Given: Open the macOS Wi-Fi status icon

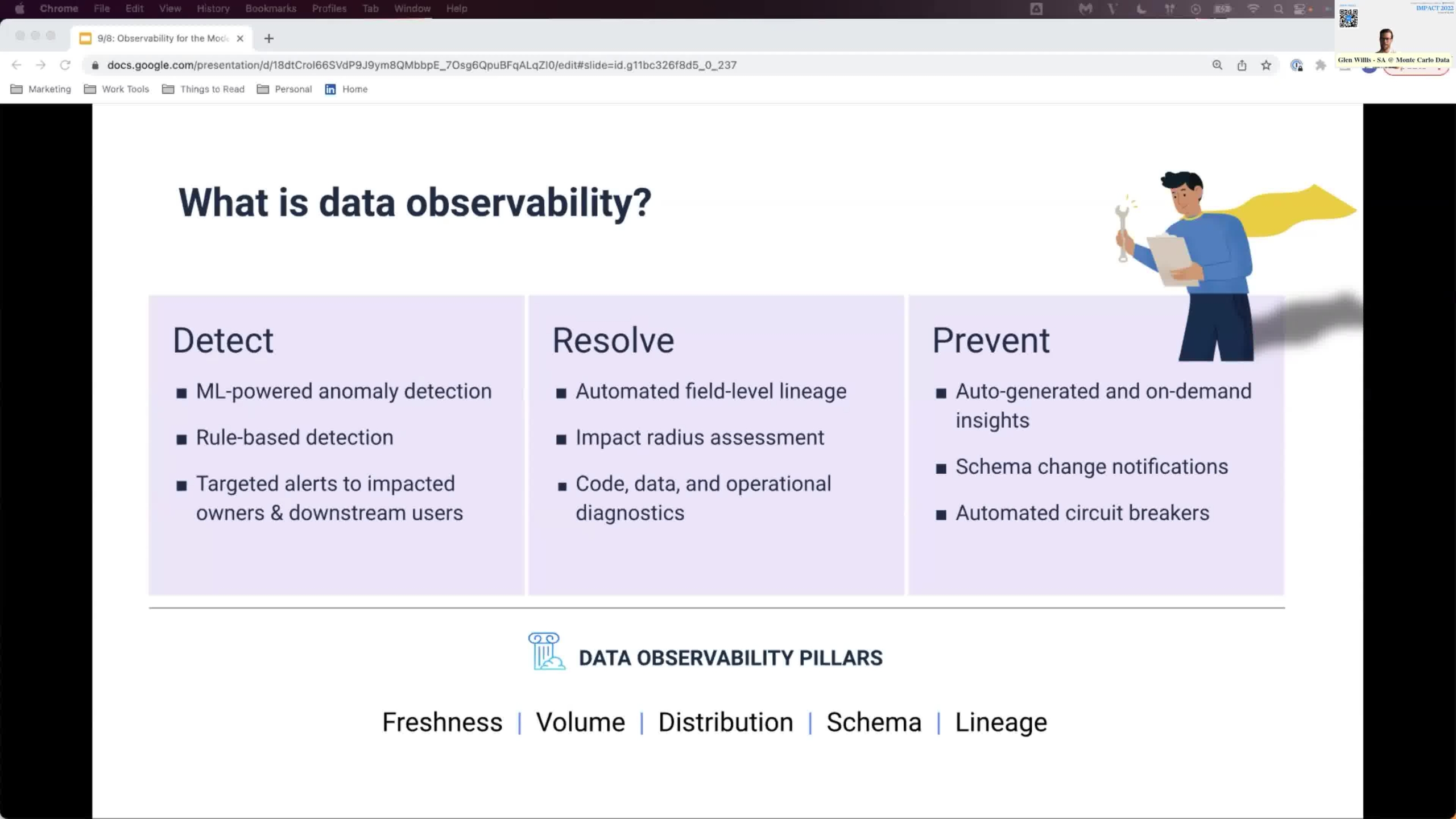Looking at the screenshot, I should [x=1253, y=9].
